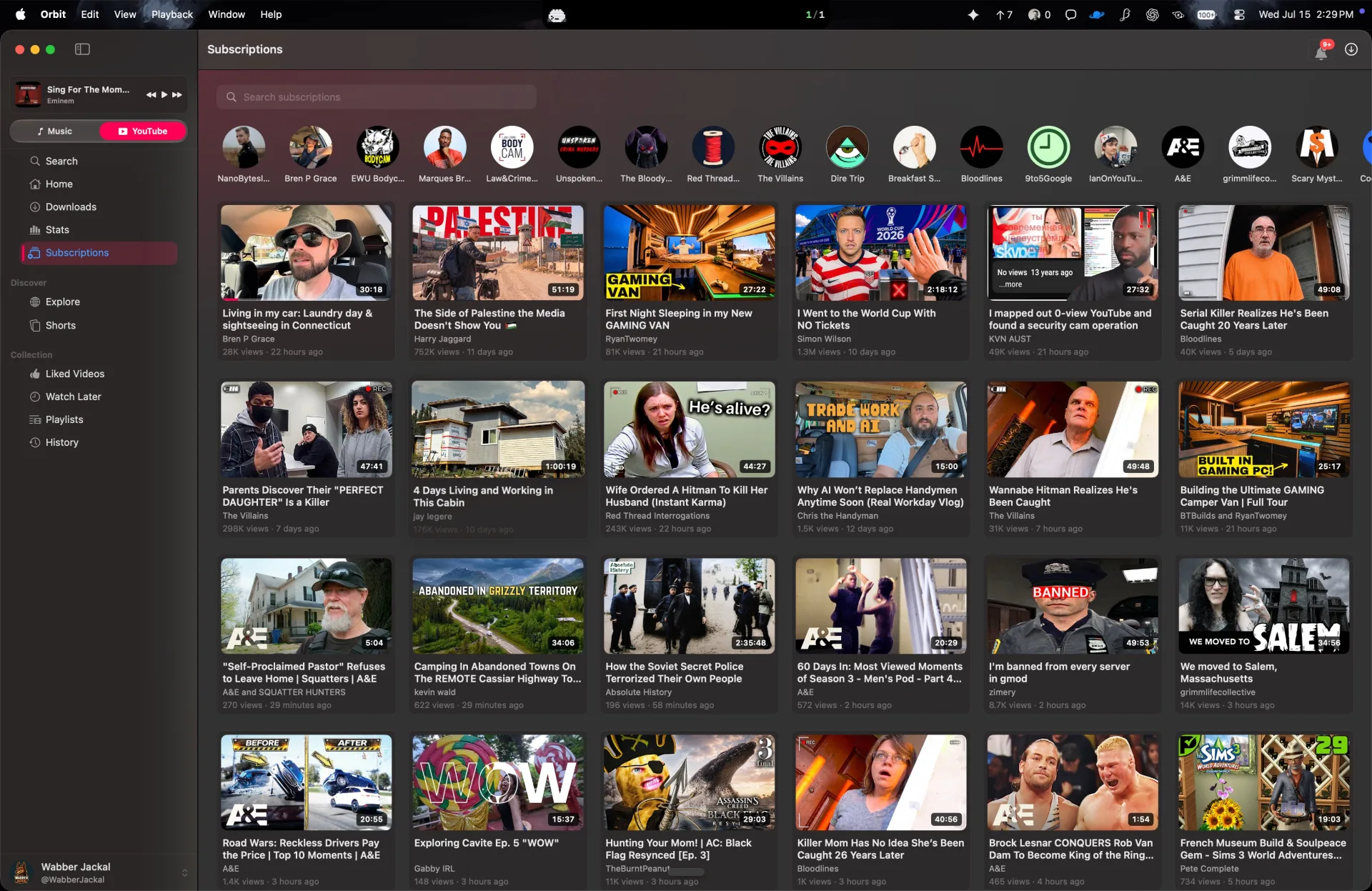Open the Window menu

[x=227, y=14]
